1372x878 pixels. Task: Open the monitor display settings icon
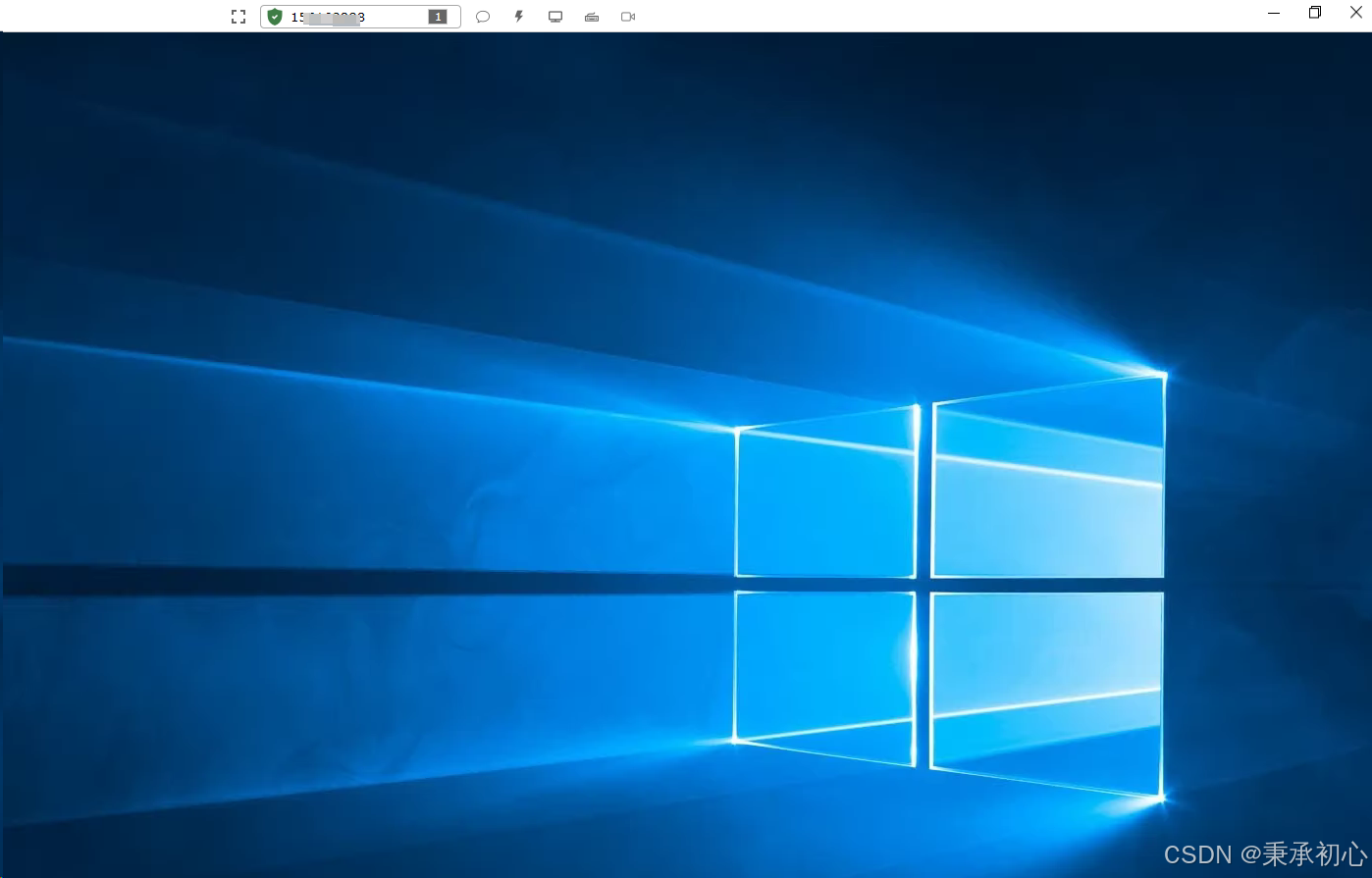[x=555, y=17]
